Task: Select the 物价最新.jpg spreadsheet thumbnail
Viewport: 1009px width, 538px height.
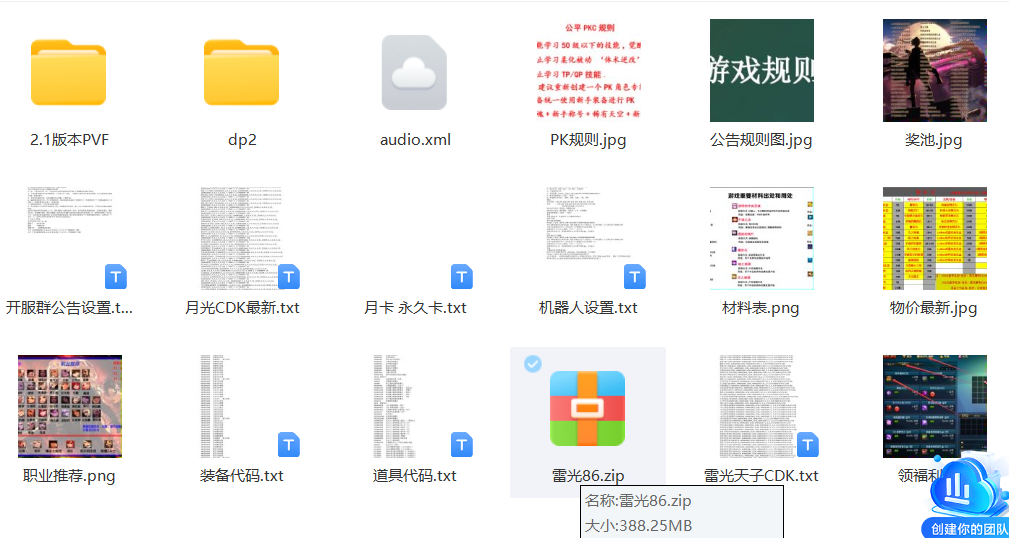Action: 934,238
